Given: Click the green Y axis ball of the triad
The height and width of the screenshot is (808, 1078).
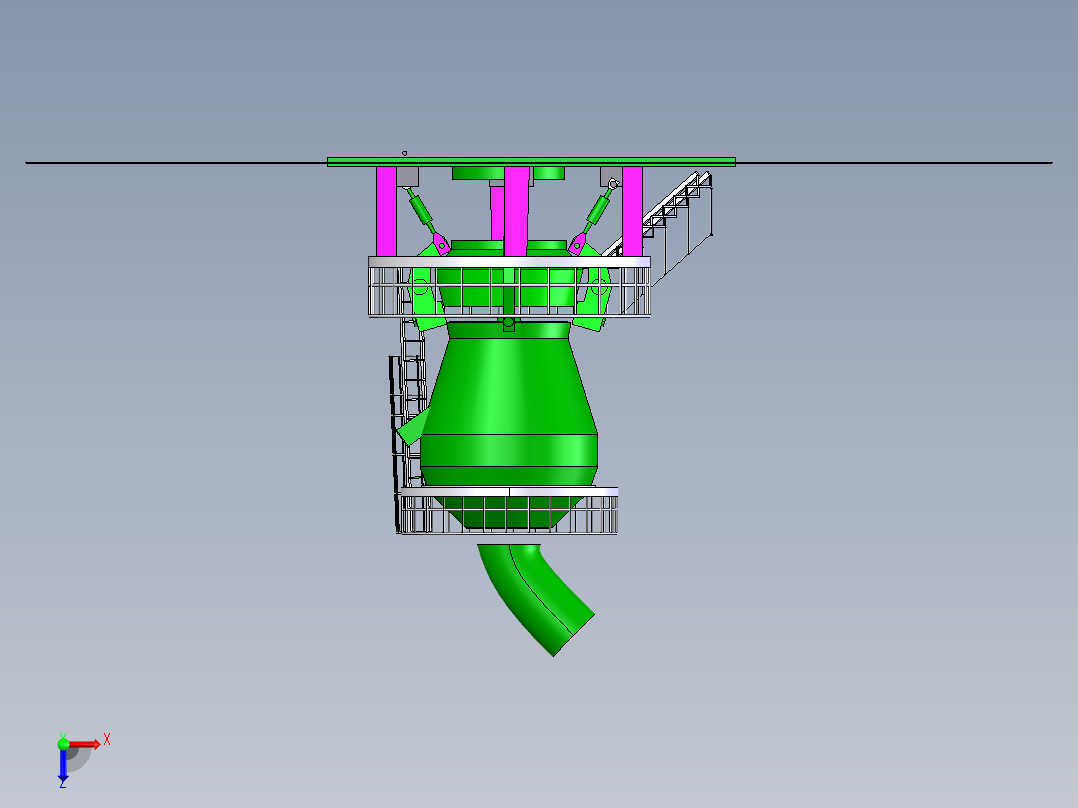Looking at the screenshot, I should click(x=63, y=743).
